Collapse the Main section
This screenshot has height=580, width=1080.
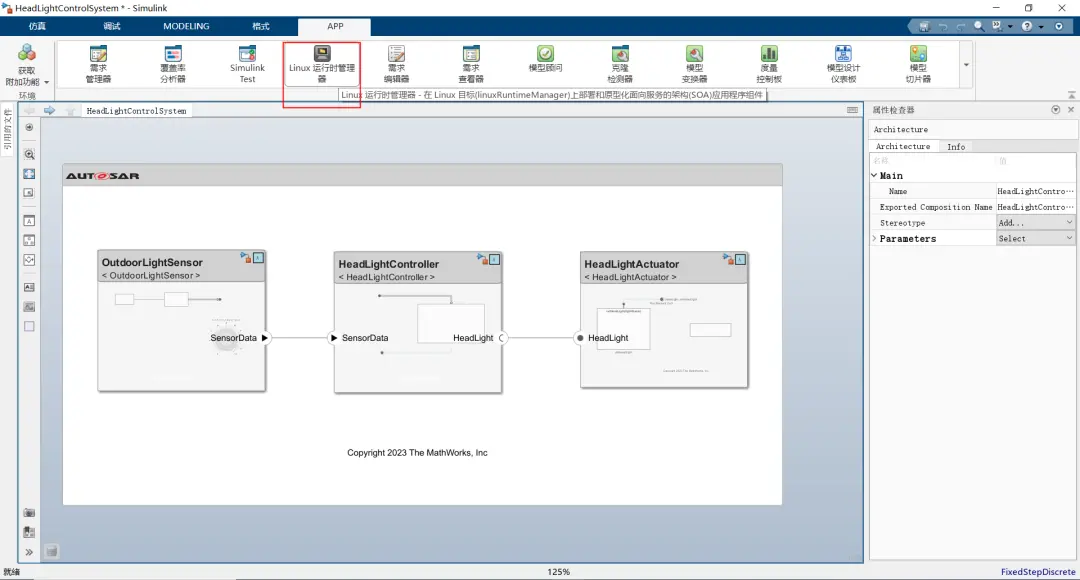pos(874,176)
